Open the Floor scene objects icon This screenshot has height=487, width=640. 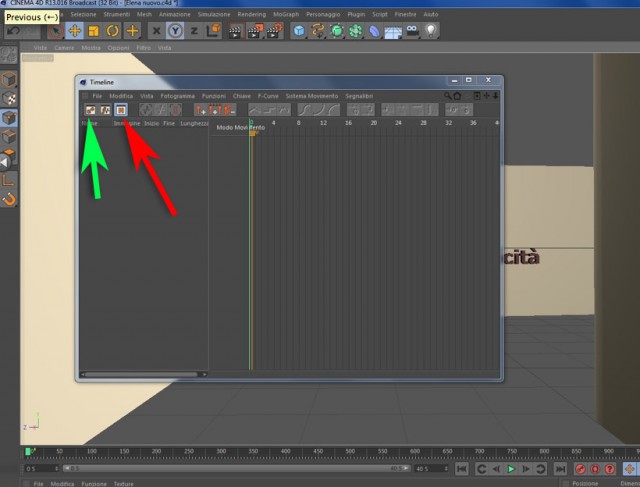(393, 31)
